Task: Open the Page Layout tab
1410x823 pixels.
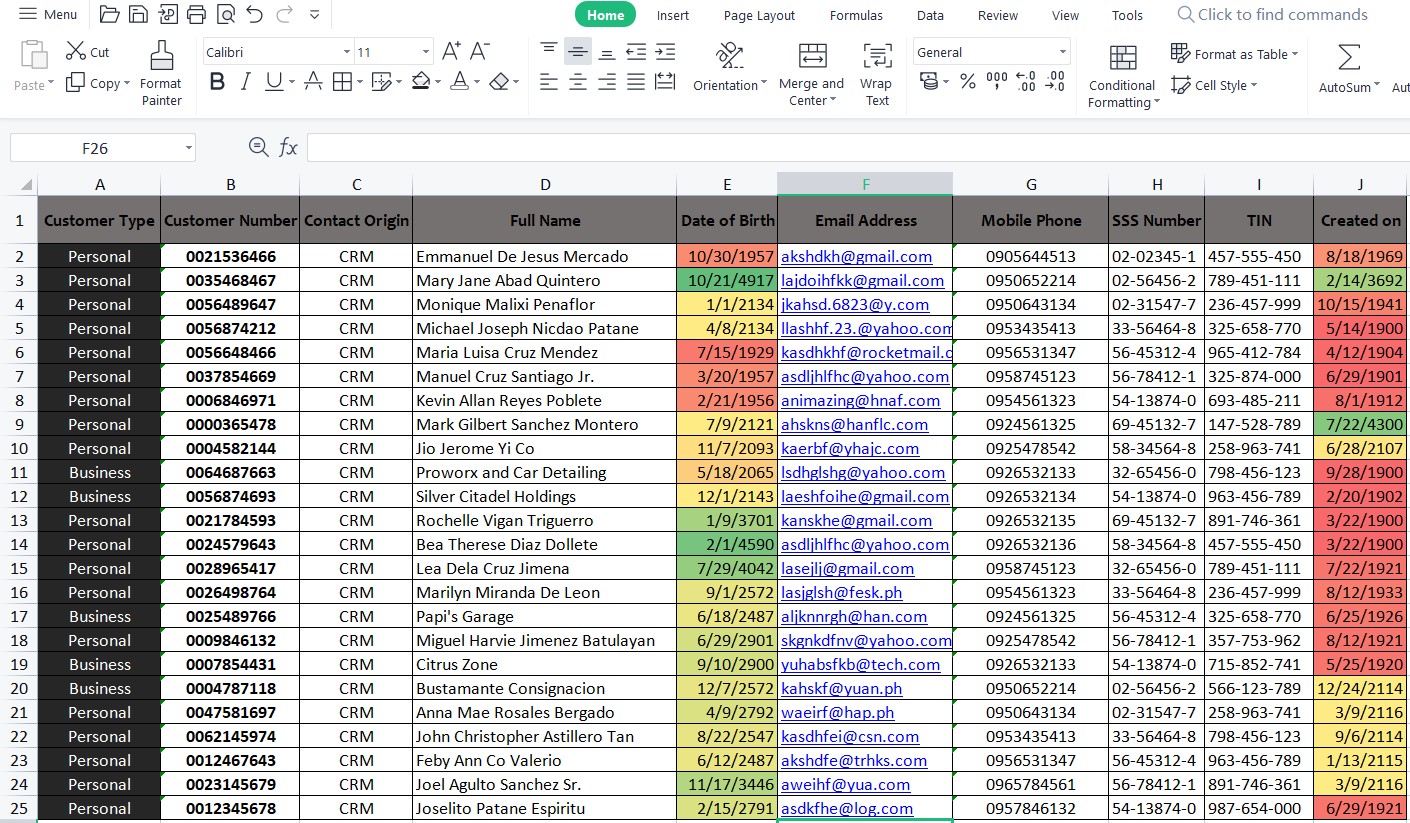Action: point(759,15)
